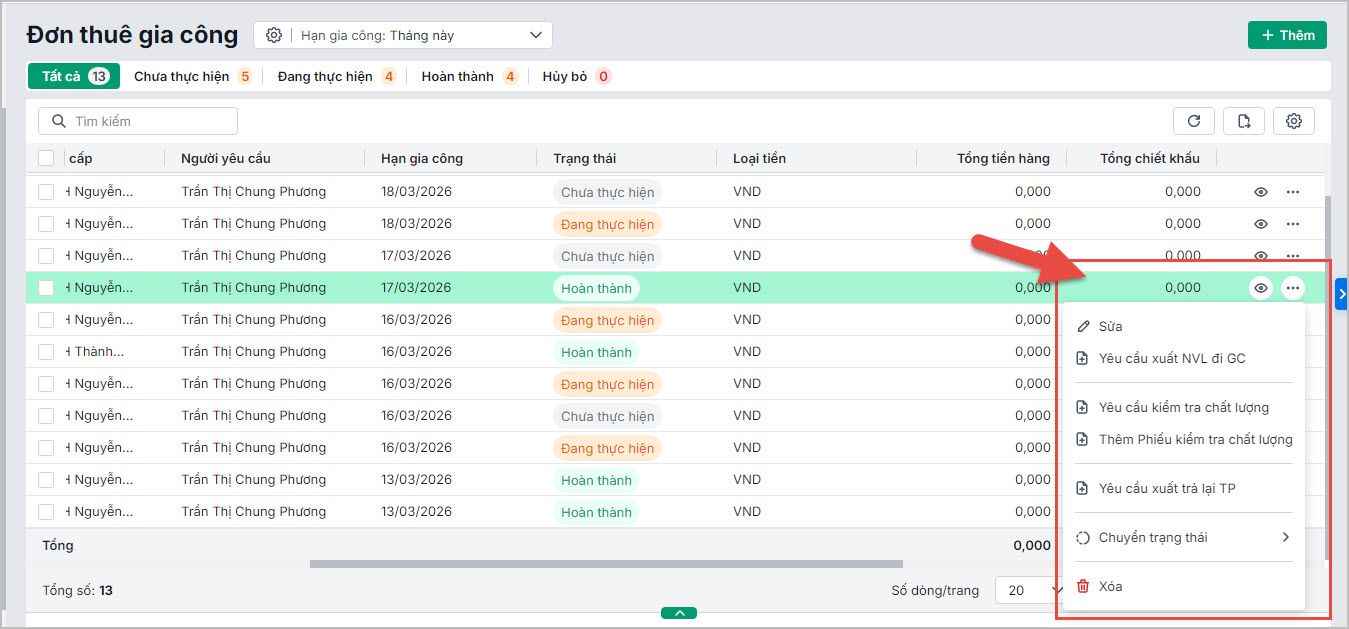Click the red trash Xóa icon
This screenshot has width=1349, height=629.
1082,587
